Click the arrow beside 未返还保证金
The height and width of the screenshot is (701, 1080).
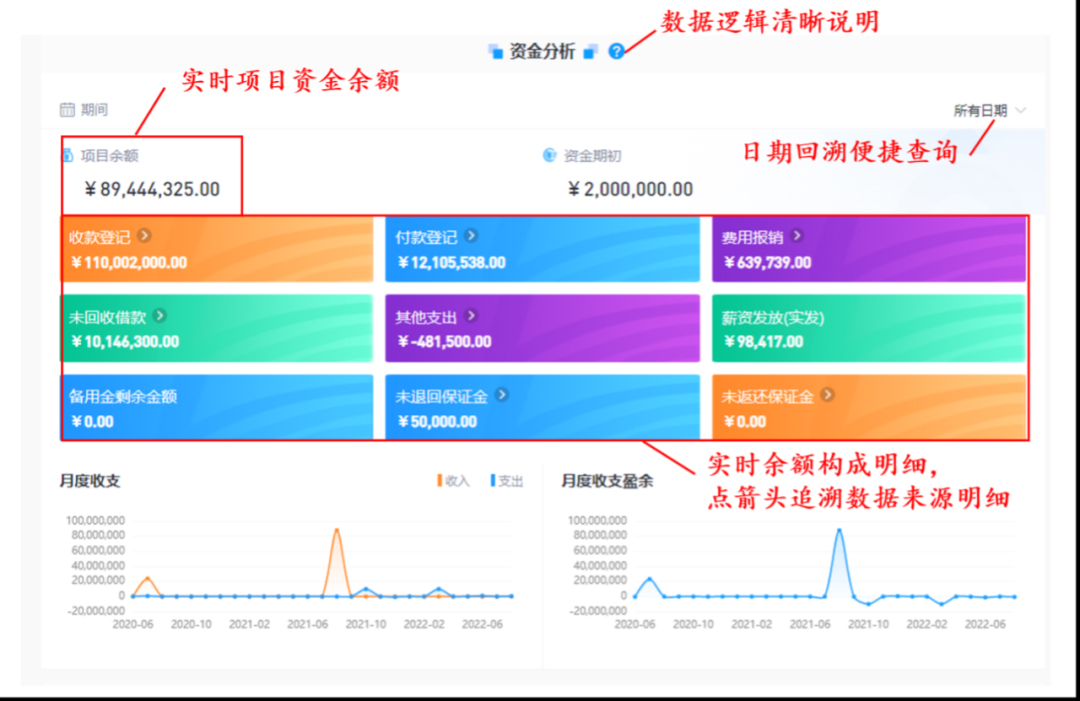tap(828, 395)
